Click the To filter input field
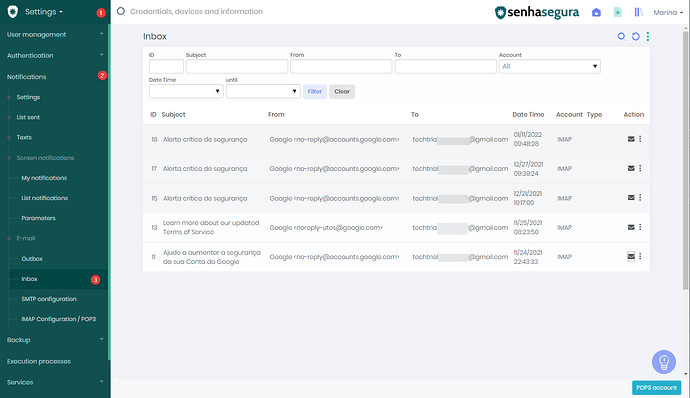The width and height of the screenshot is (690, 398). 445,66
